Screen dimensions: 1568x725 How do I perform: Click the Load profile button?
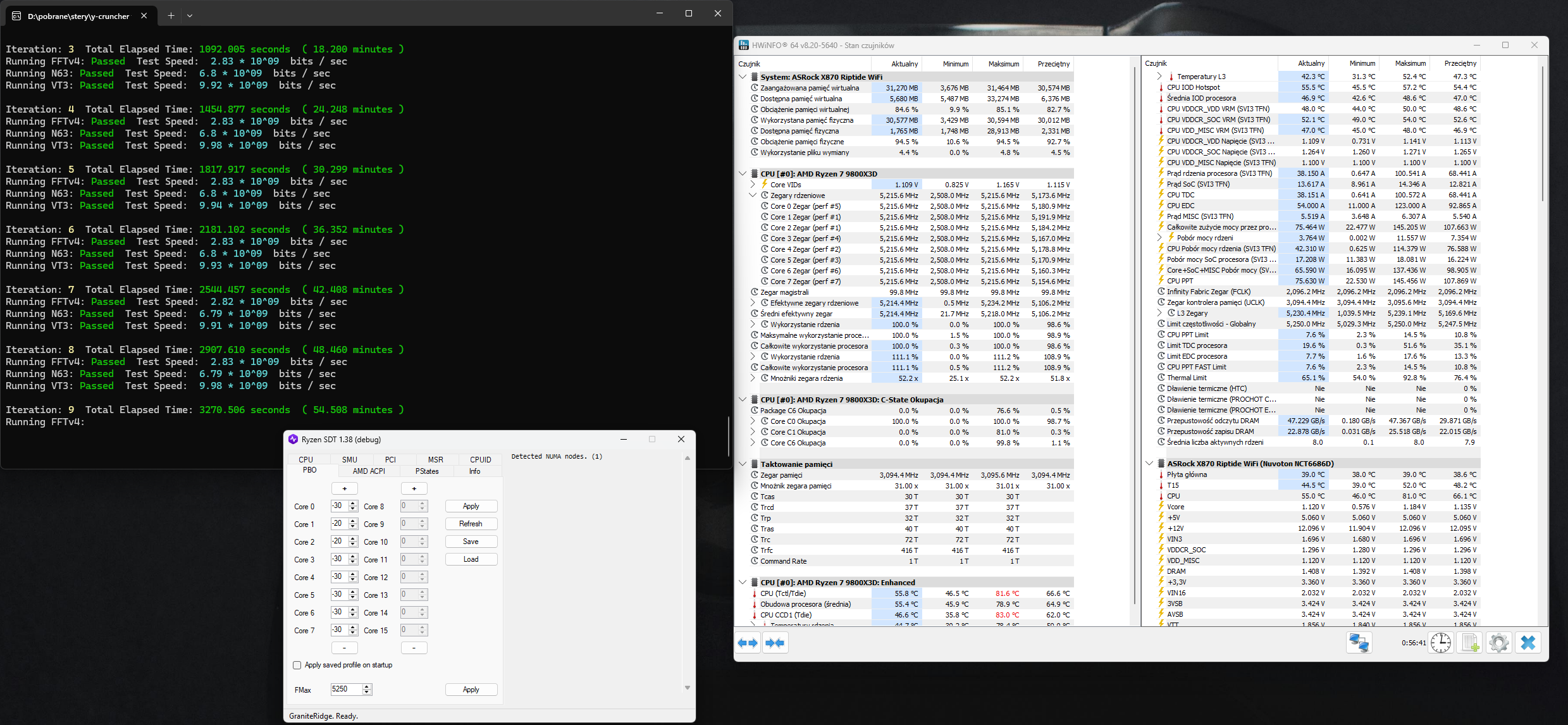pos(471,559)
